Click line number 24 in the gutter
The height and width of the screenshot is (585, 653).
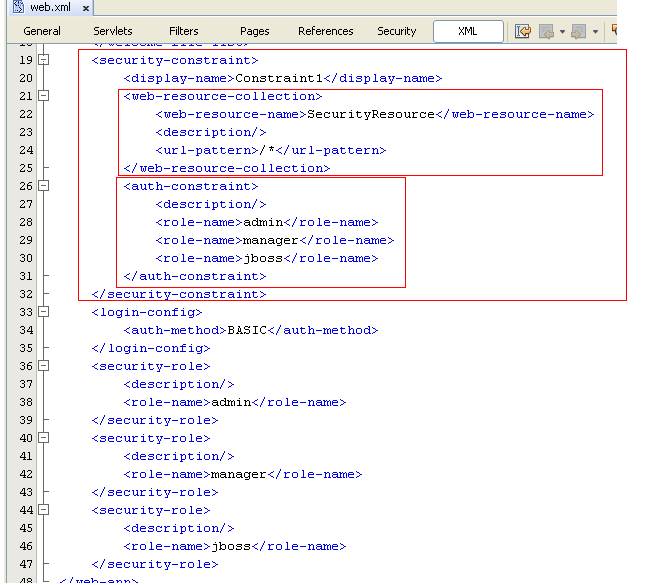coord(26,150)
